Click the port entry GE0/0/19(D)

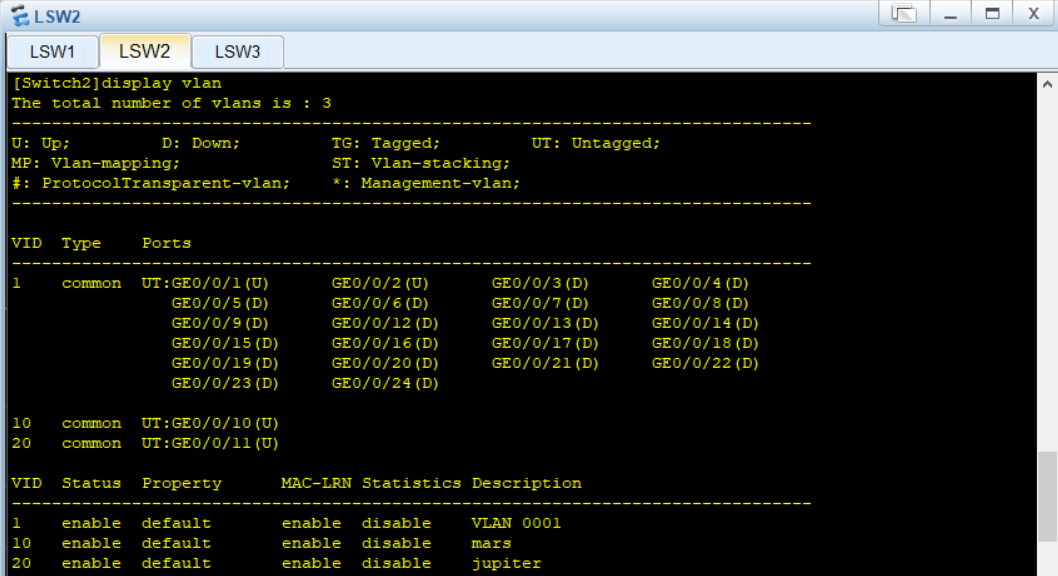[225, 364]
